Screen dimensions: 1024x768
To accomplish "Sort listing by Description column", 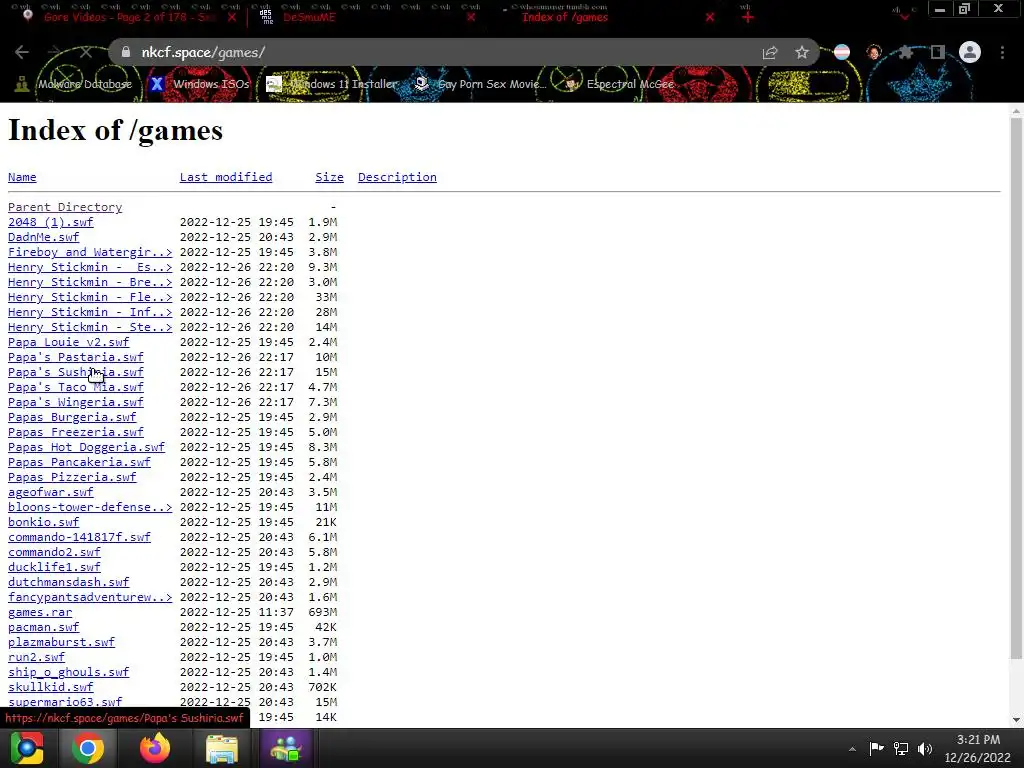I will [x=397, y=177].
